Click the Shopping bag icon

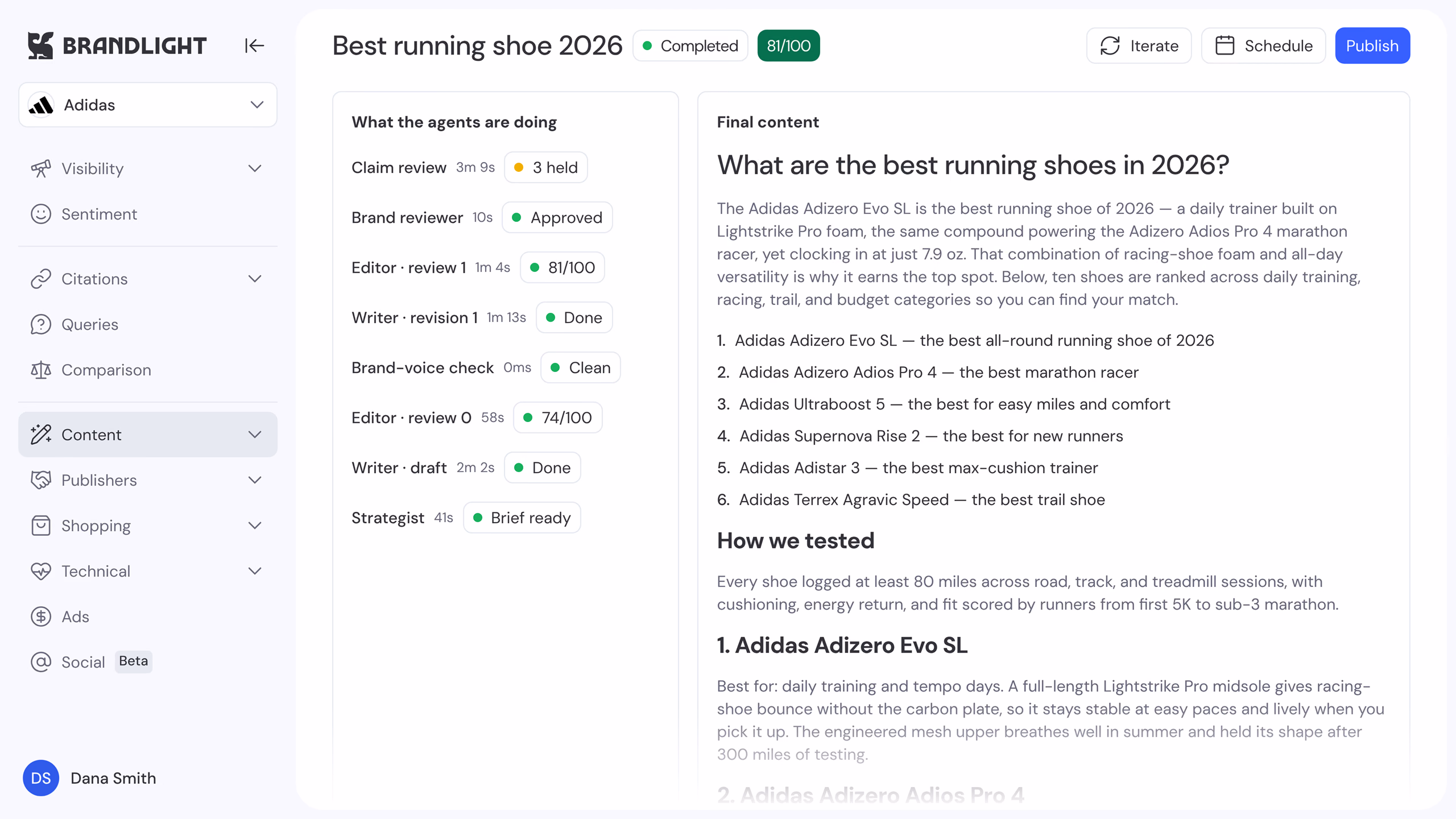(41, 526)
